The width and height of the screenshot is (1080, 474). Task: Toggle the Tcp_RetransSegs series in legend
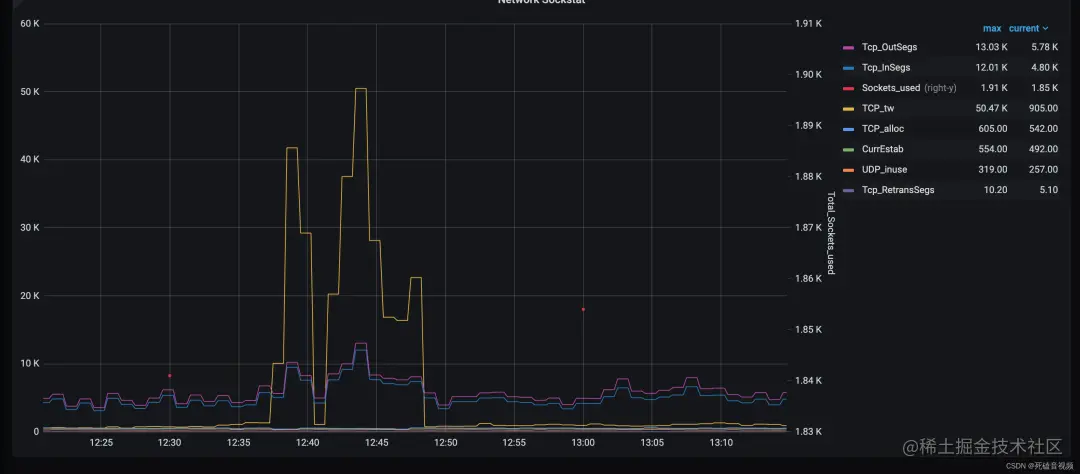898,189
